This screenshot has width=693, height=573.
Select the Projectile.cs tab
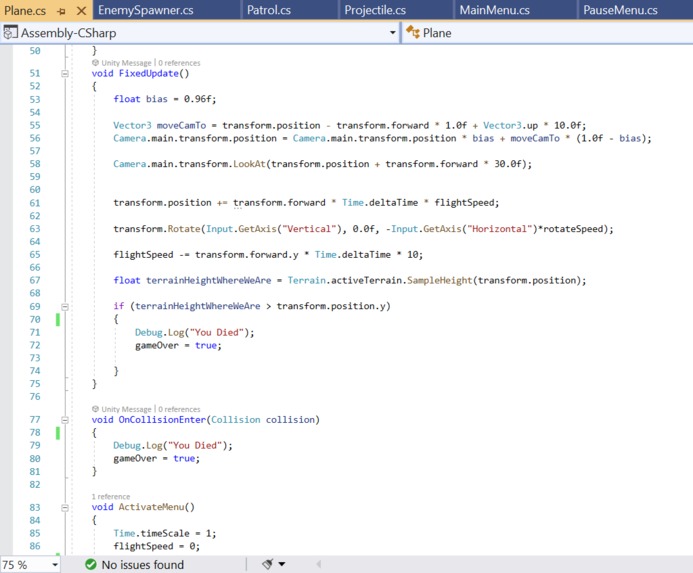coord(375,10)
